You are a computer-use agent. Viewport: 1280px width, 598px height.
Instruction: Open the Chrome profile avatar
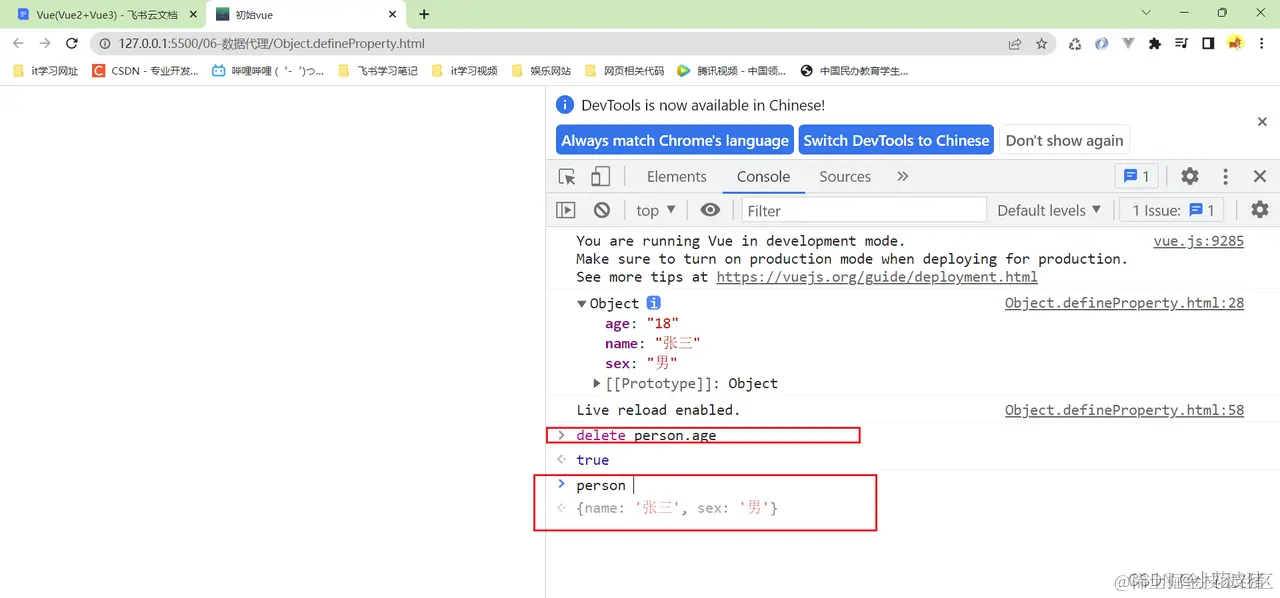(1235, 44)
